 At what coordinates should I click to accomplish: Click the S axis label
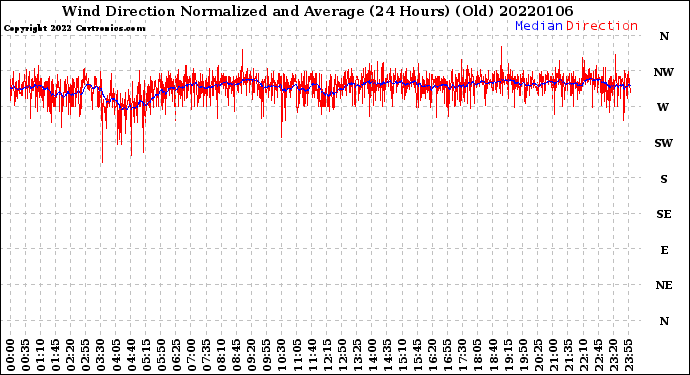pos(664,179)
